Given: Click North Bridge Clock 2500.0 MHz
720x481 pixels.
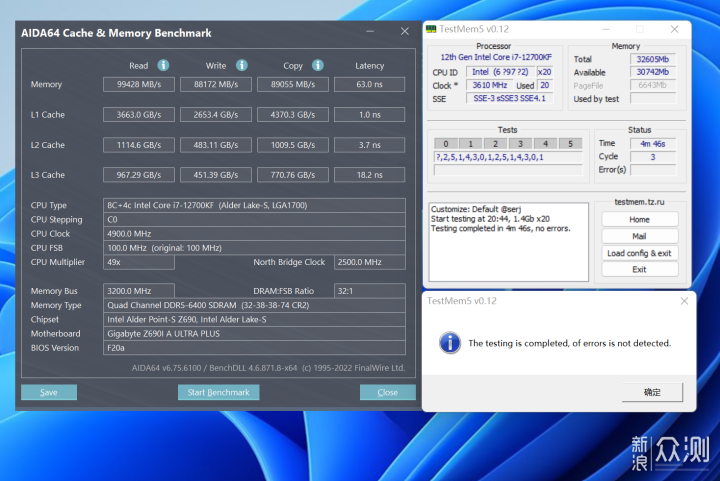Looking at the screenshot, I should [x=370, y=262].
